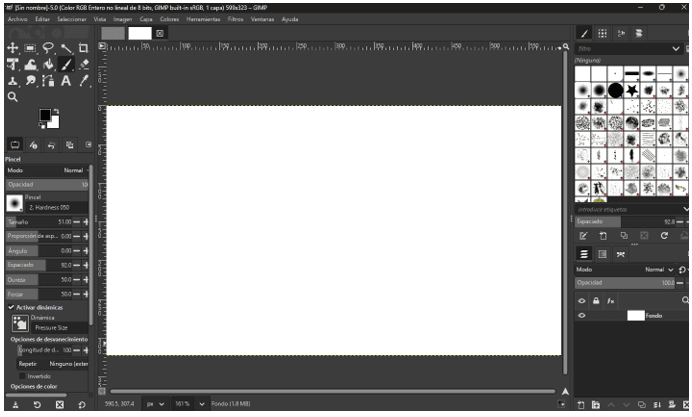Open the Editar menu
Viewport: 692px width, 417px height.
tap(42, 19)
